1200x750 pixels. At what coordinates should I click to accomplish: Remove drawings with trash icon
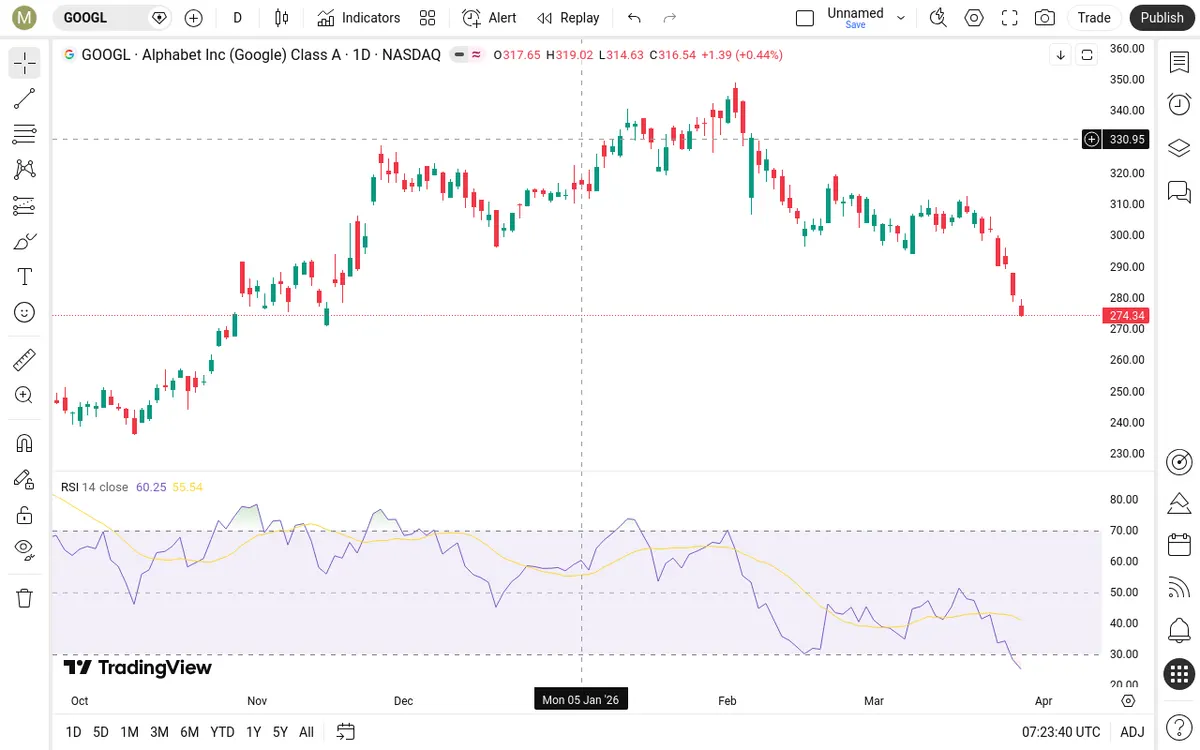click(25, 598)
